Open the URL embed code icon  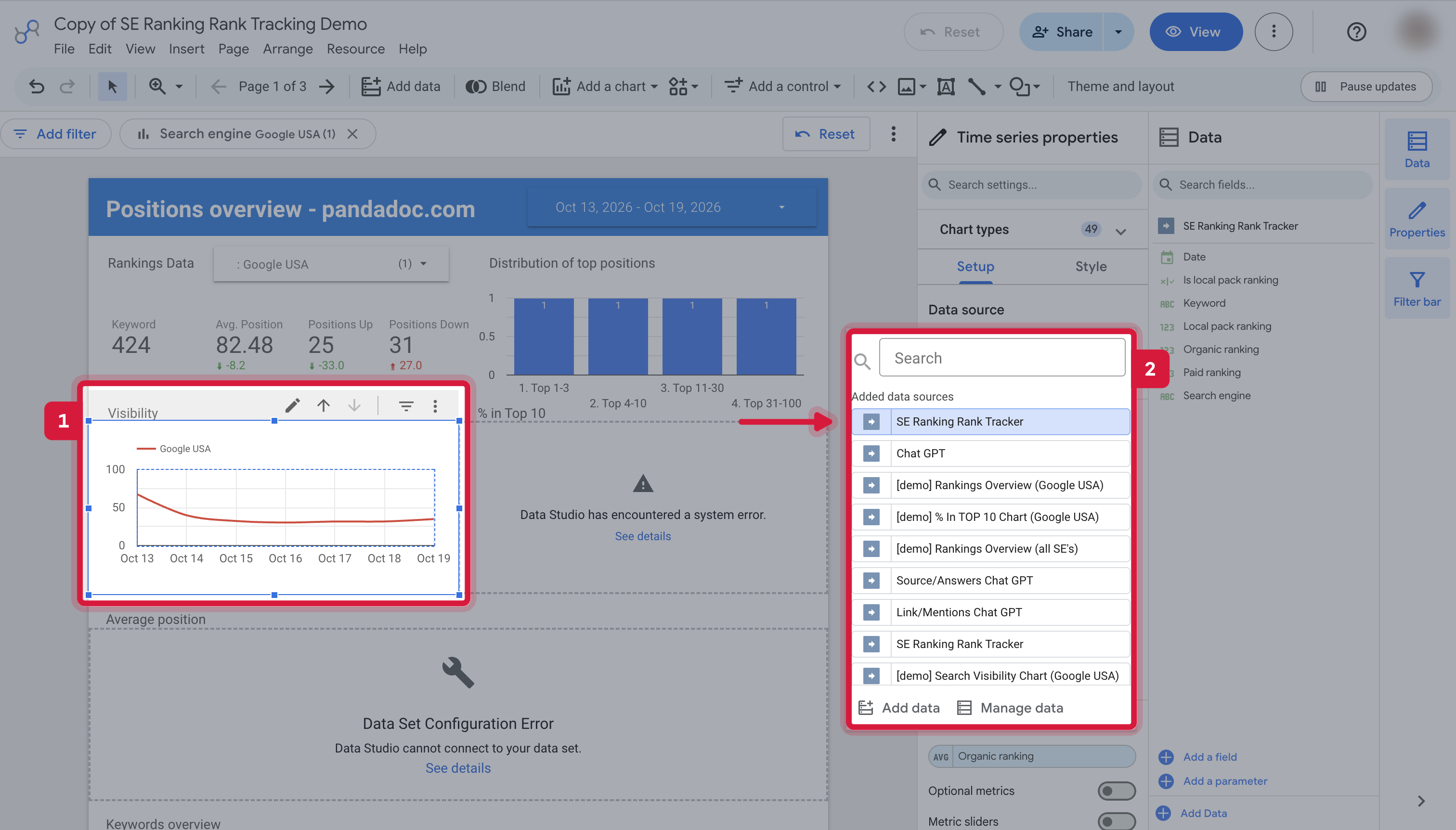[876, 86]
